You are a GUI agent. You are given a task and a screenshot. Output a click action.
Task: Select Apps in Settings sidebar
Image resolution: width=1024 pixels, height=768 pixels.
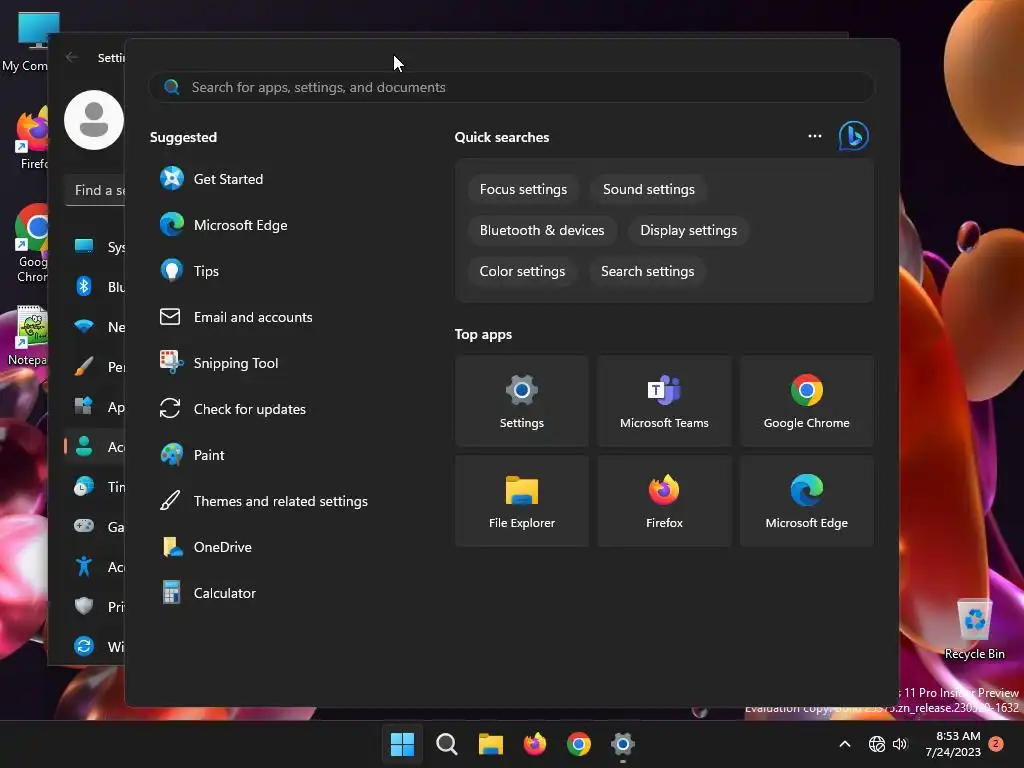click(x=95, y=407)
